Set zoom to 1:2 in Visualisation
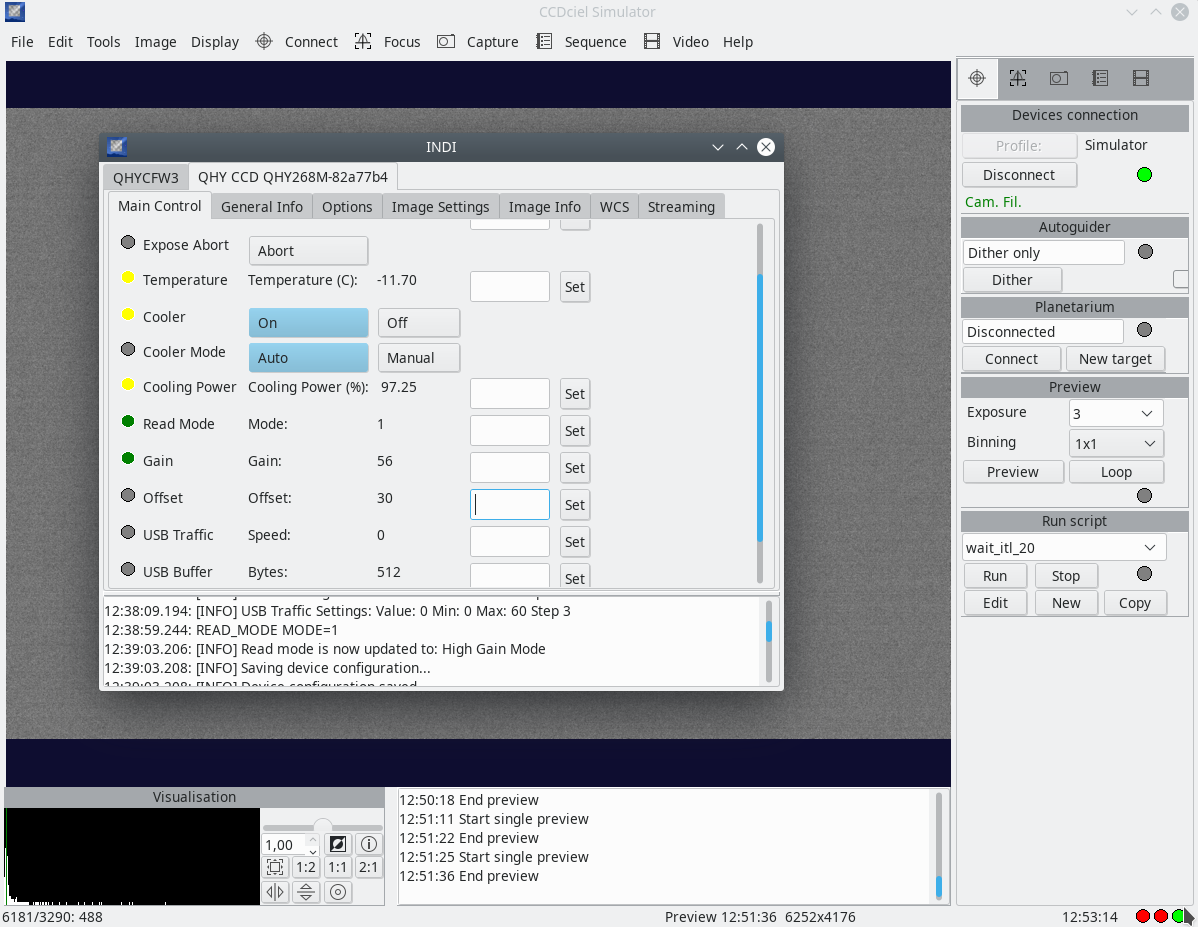The width and height of the screenshot is (1198, 927). pos(306,867)
